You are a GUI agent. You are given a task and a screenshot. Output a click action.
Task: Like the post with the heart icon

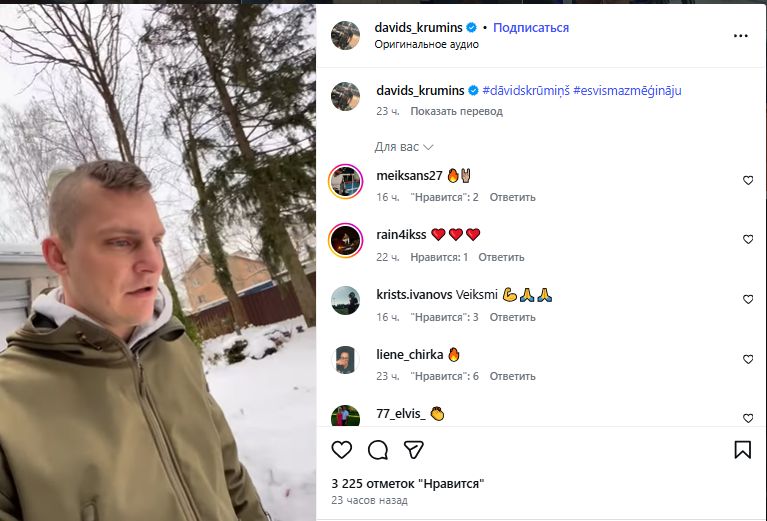(342, 450)
